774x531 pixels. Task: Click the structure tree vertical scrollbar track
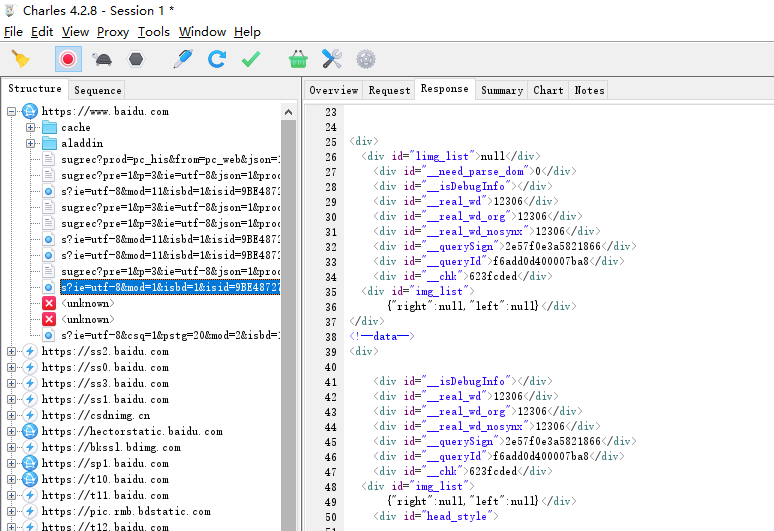288,326
